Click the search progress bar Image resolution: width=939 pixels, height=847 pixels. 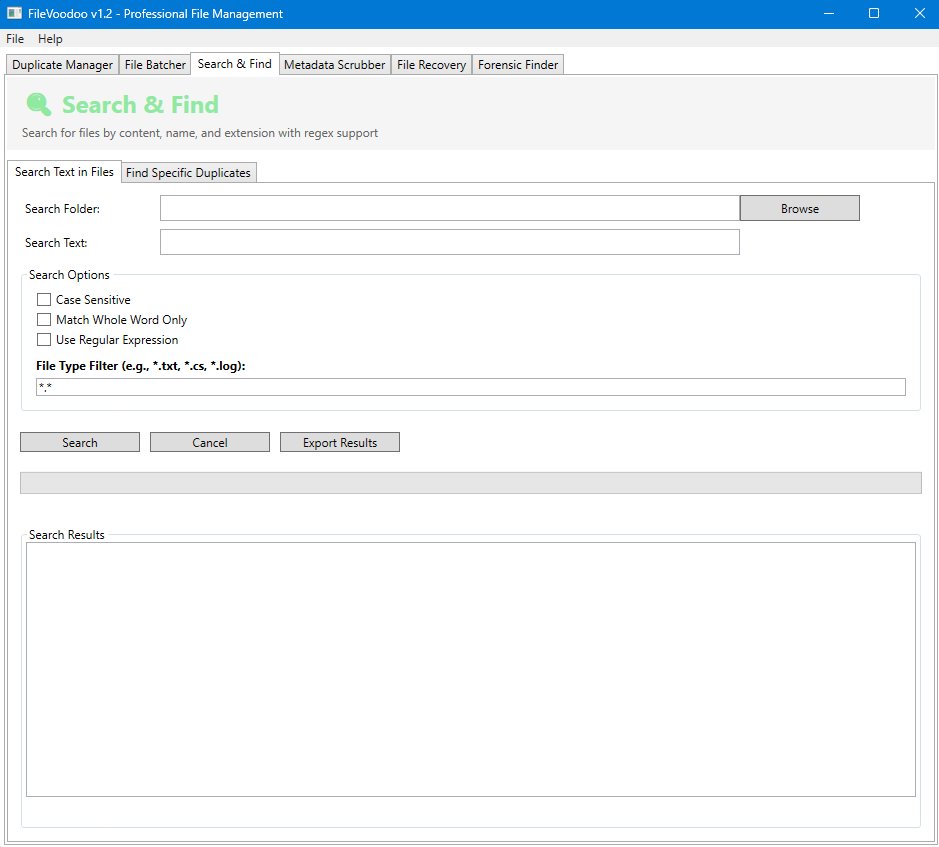pos(470,483)
